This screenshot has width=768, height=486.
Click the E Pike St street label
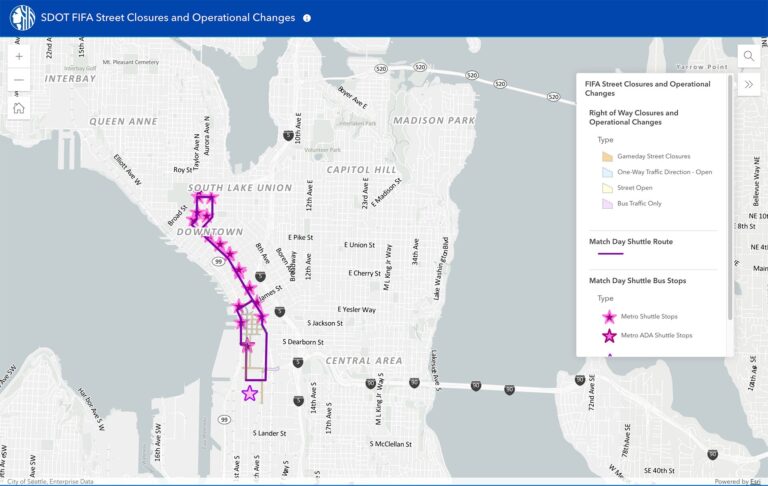click(300, 238)
